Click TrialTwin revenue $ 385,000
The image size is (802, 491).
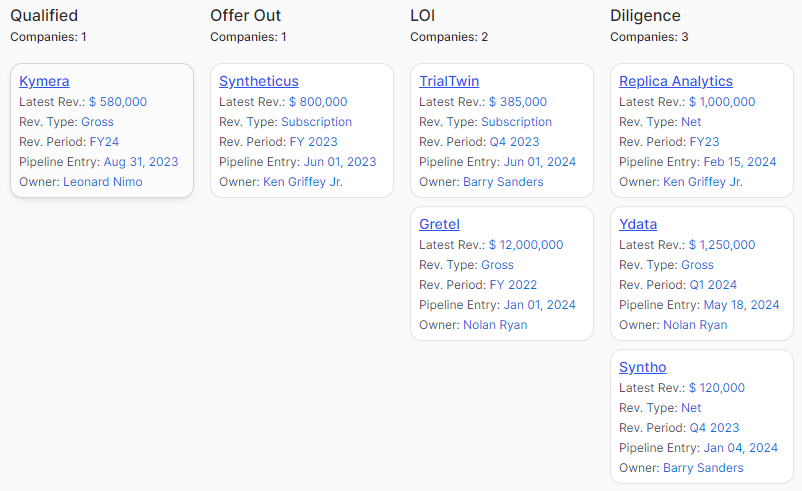click(518, 102)
